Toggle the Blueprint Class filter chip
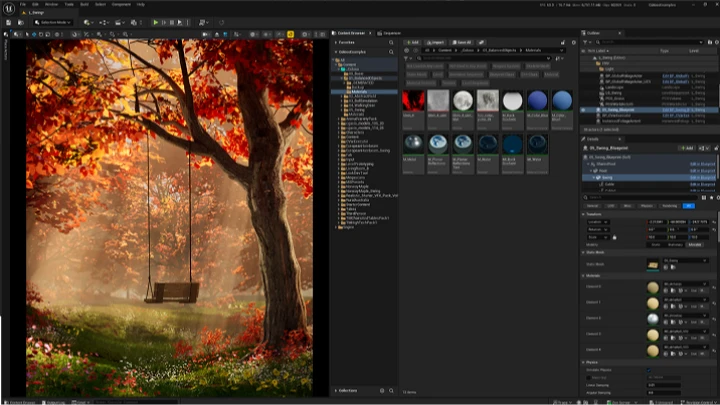 502,74
